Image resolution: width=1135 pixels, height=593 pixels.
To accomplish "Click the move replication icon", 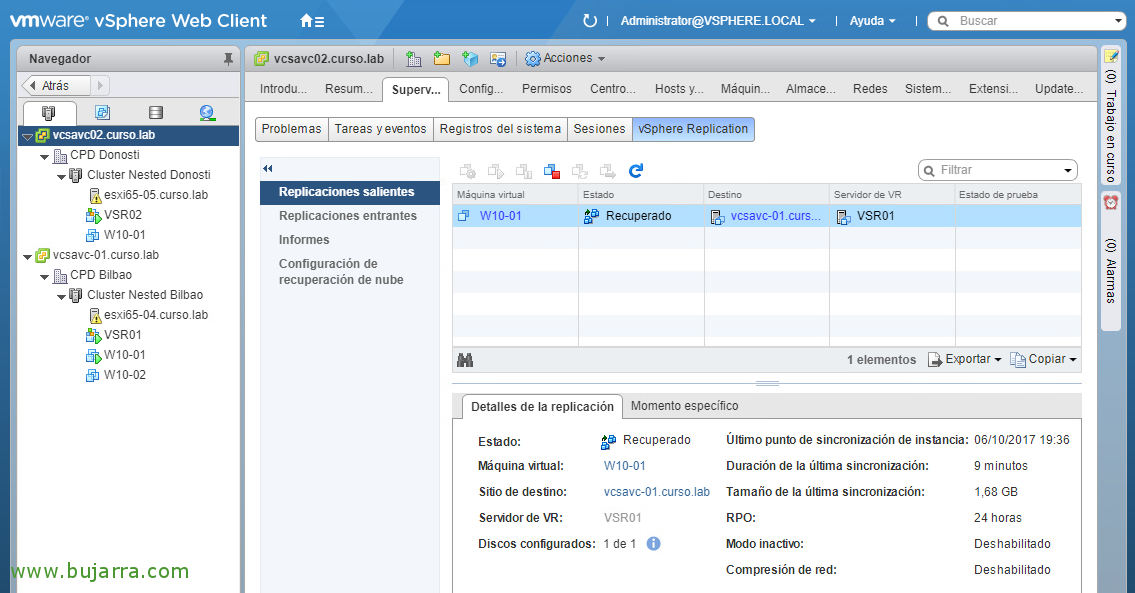I will click(608, 171).
